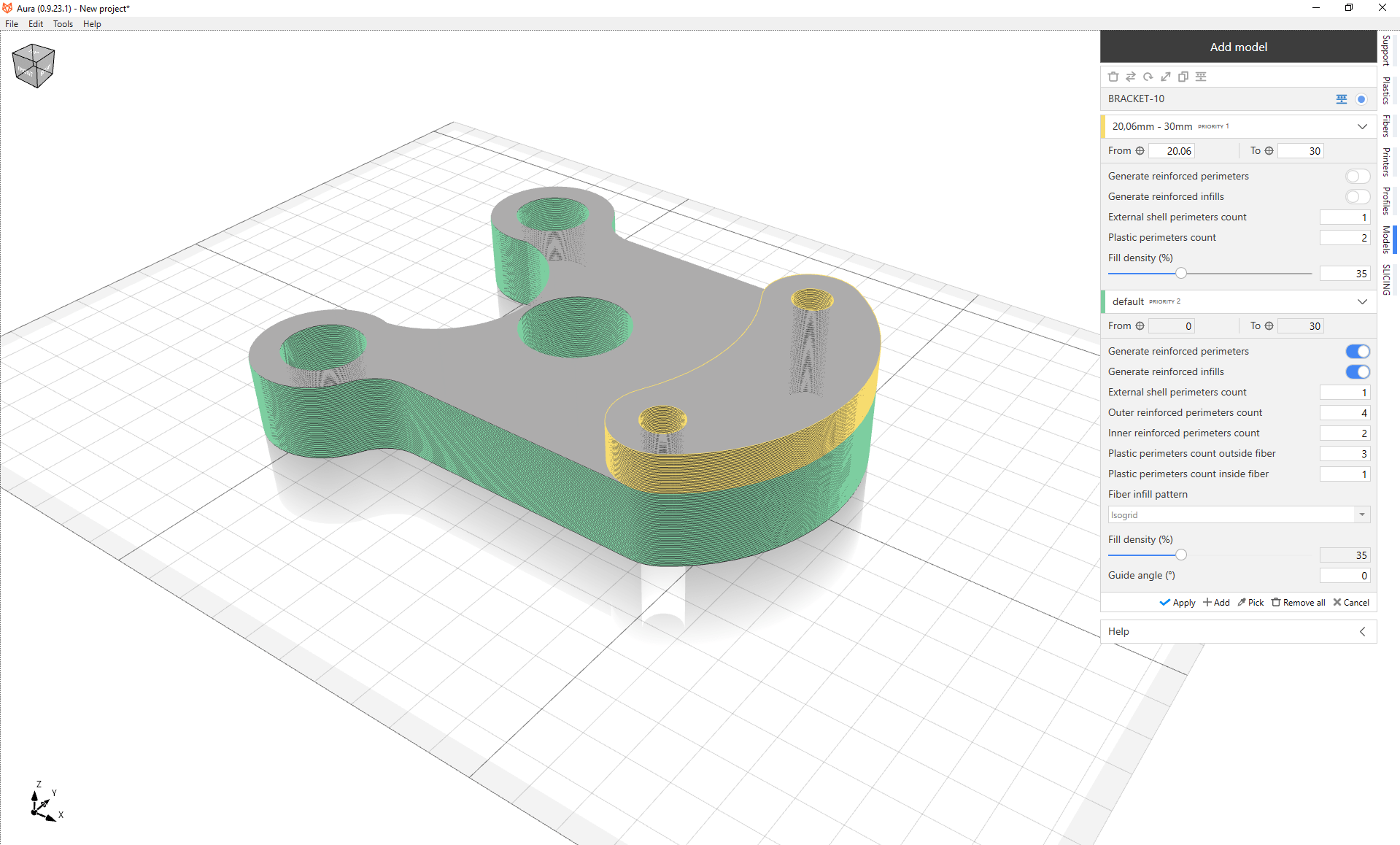Click the From height picker icon in 20.06mm section
Viewport: 1400px width, 845px height.
click(1140, 151)
